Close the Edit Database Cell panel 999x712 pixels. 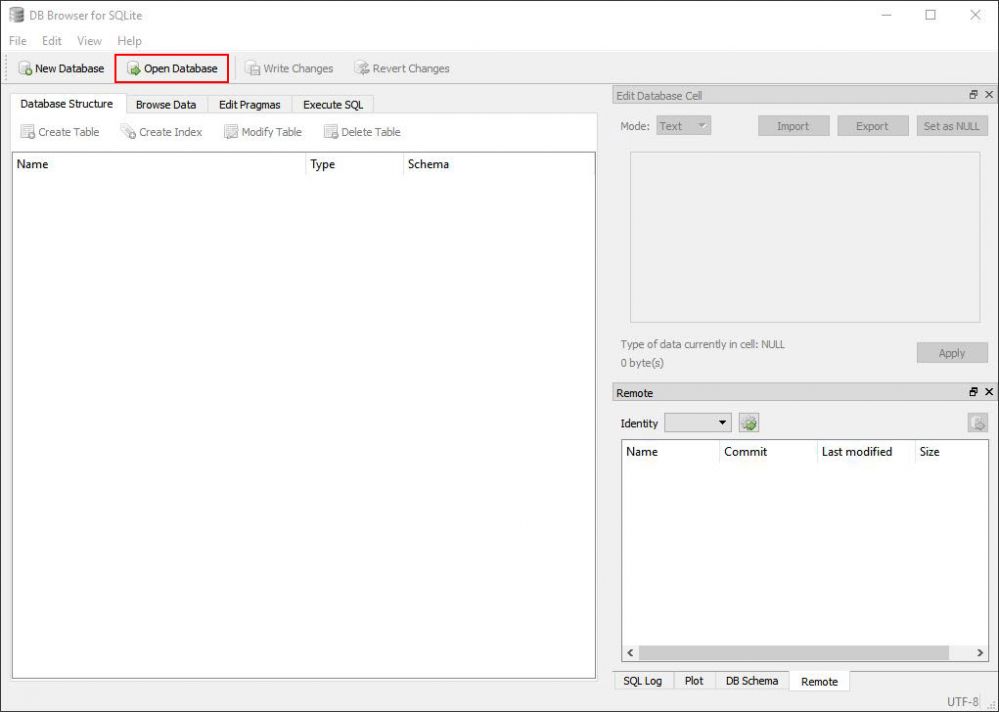pyautogui.click(x=989, y=95)
